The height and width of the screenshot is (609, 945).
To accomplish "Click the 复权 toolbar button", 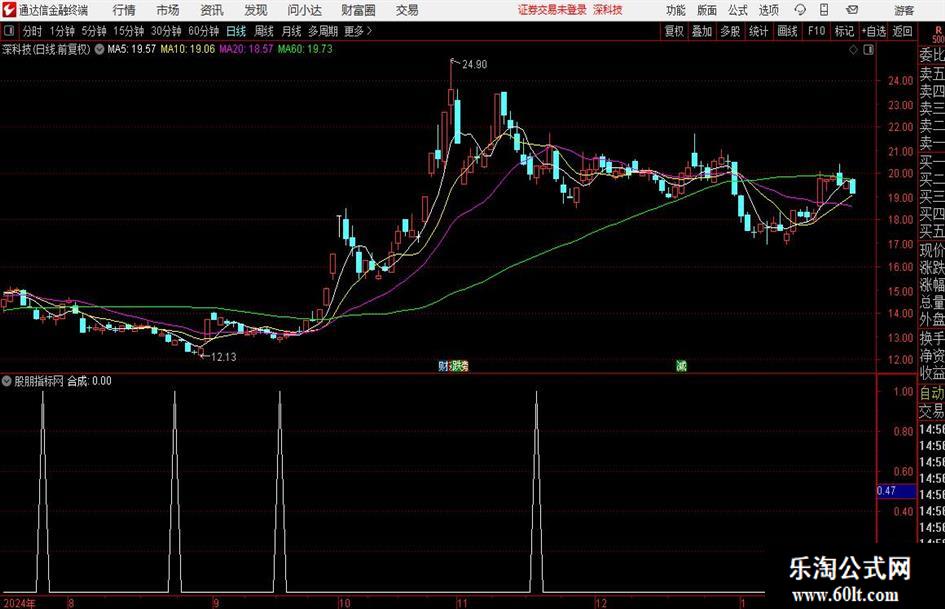I will click(674, 31).
